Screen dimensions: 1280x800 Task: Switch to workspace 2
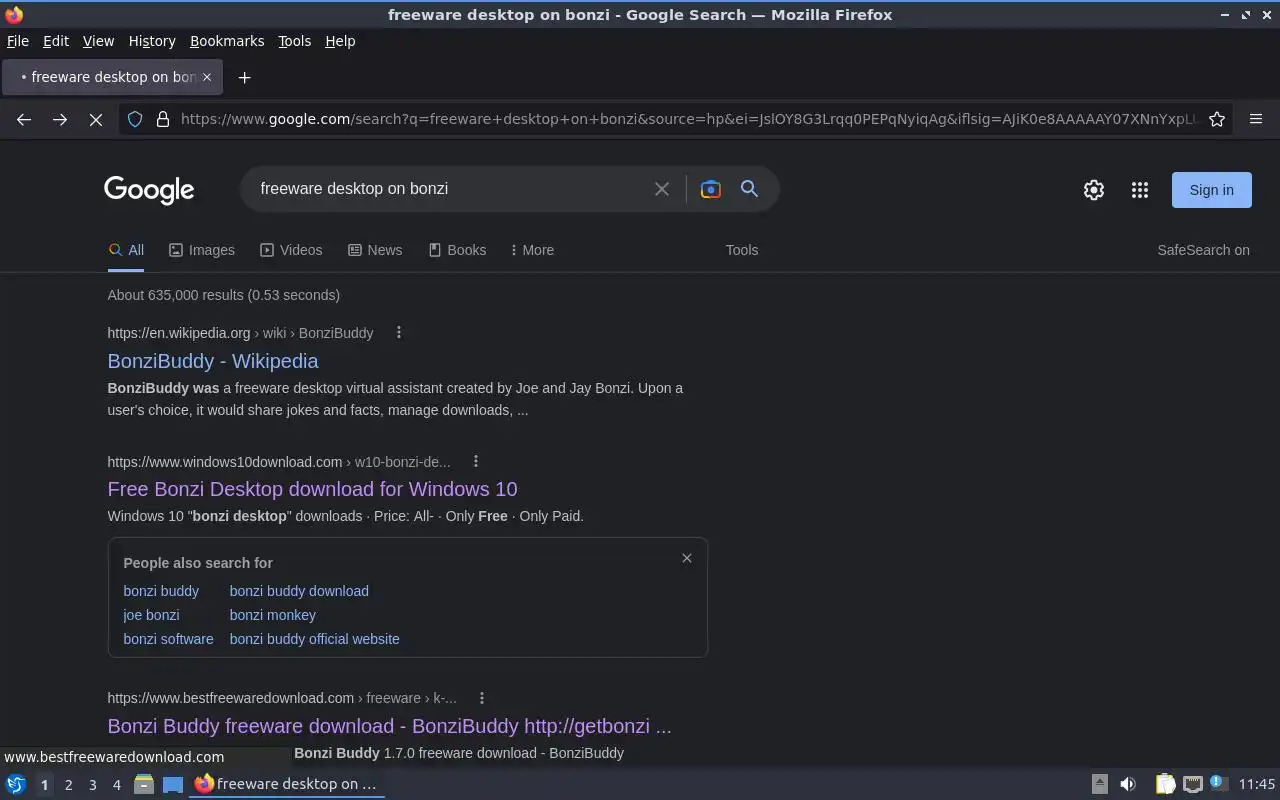pyautogui.click(x=68, y=785)
